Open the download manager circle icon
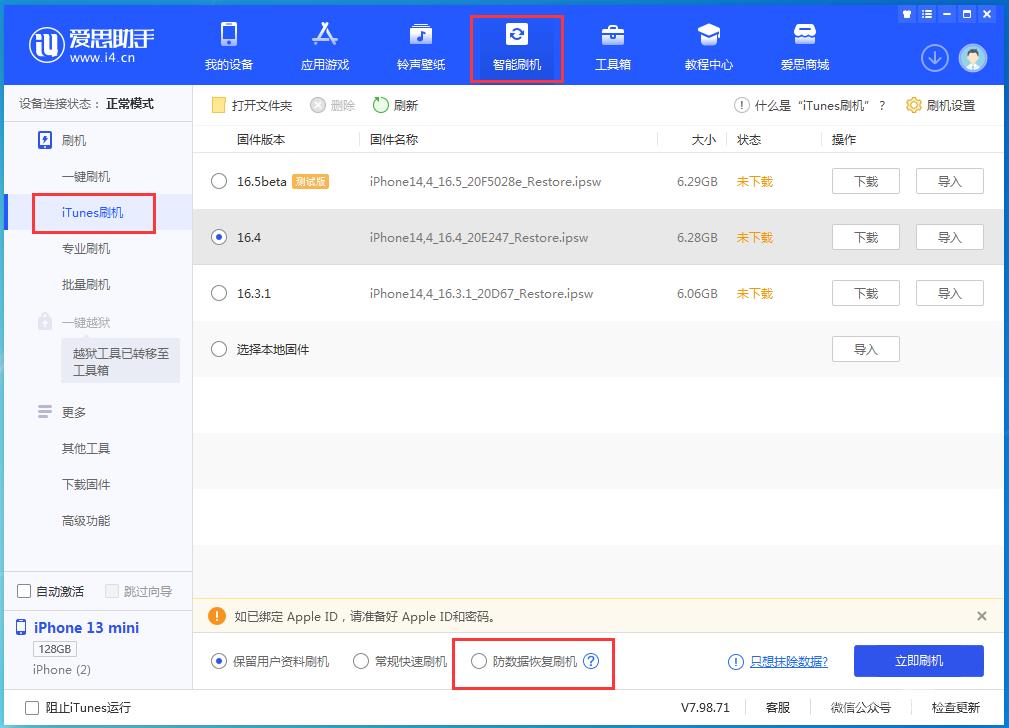The height and width of the screenshot is (728, 1009). pos(934,58)
